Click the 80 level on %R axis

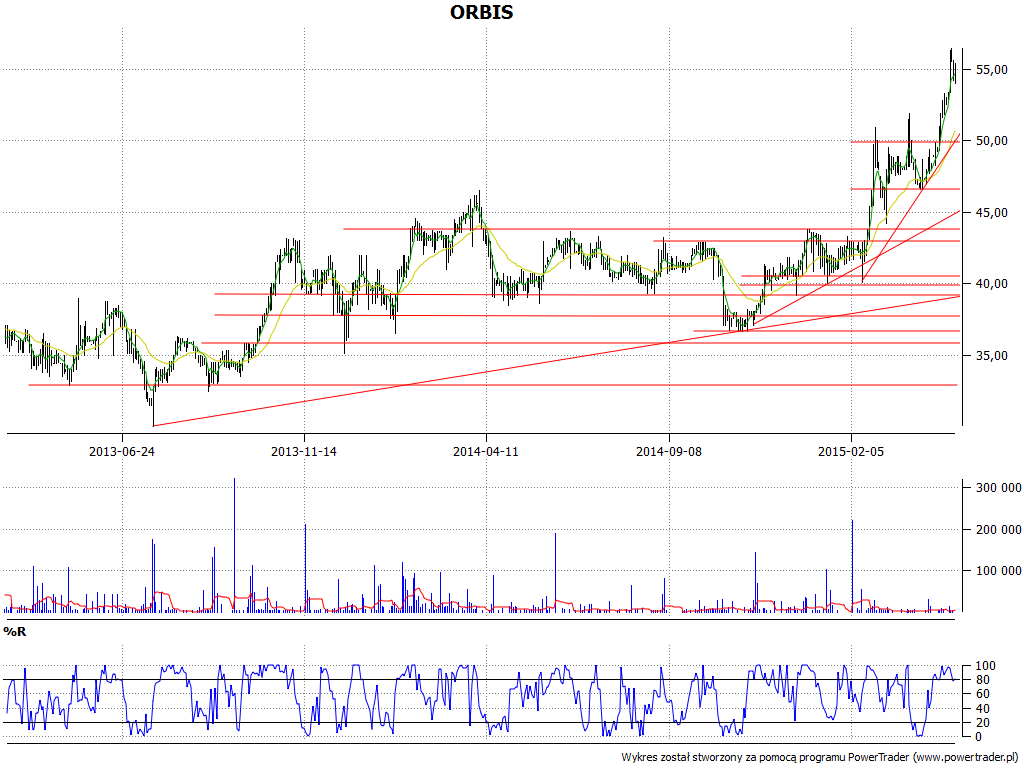[985, 680]
